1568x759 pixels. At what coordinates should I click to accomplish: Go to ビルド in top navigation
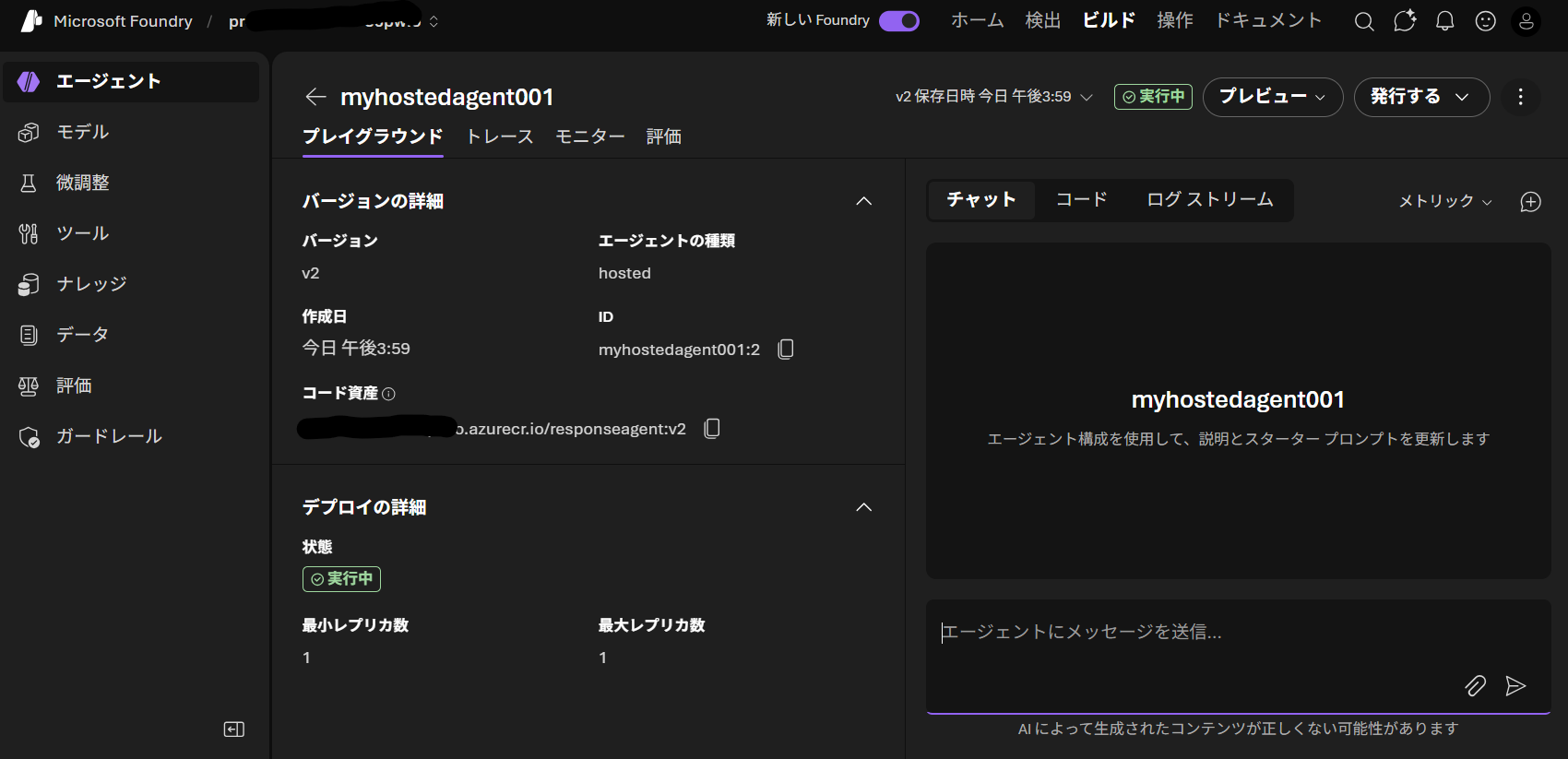(1109, 20)
